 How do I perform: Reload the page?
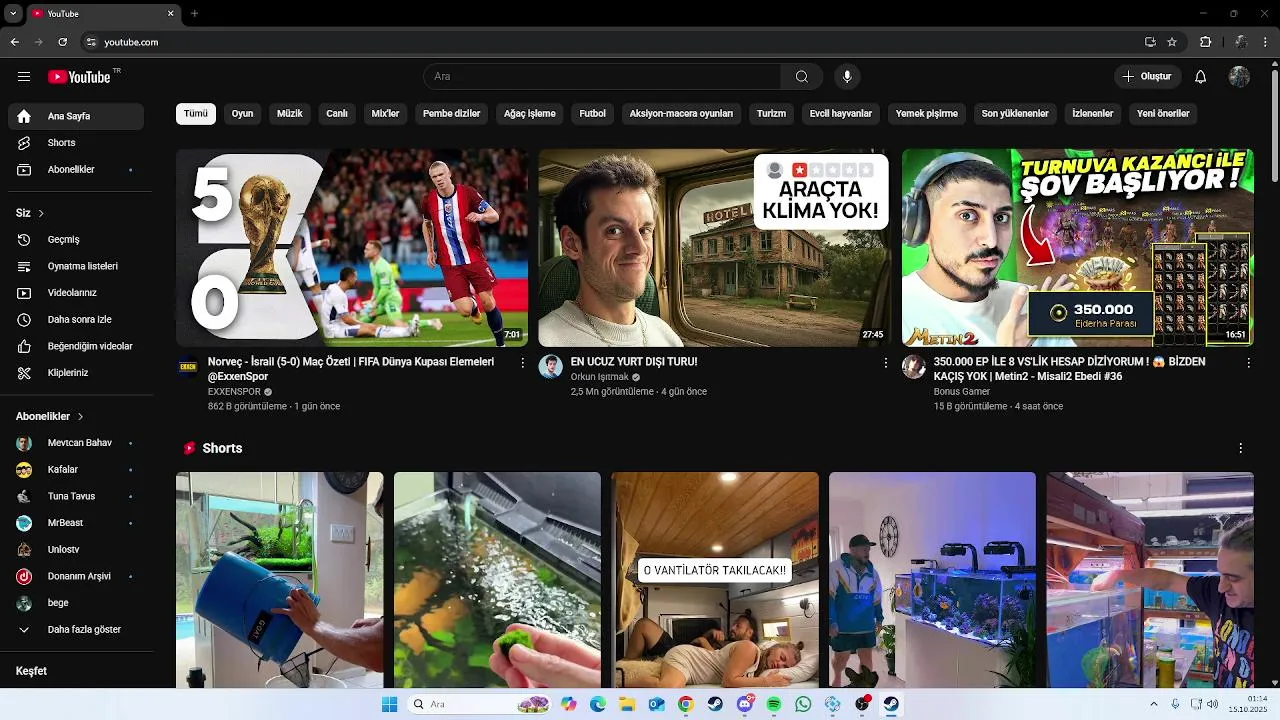[62, 42]
